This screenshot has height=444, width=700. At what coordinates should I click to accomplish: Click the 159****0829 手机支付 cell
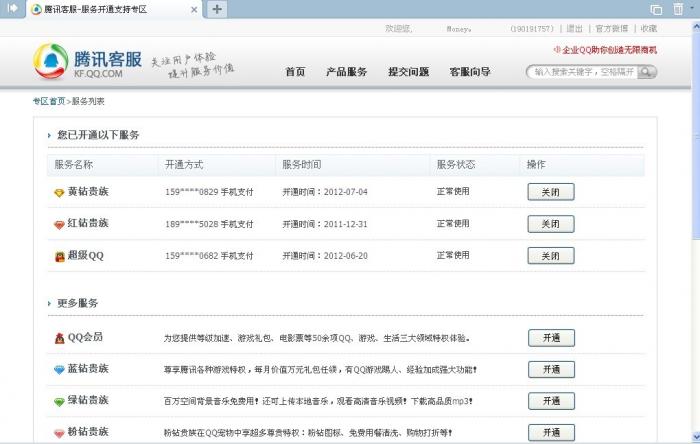[x=209, y=192]
